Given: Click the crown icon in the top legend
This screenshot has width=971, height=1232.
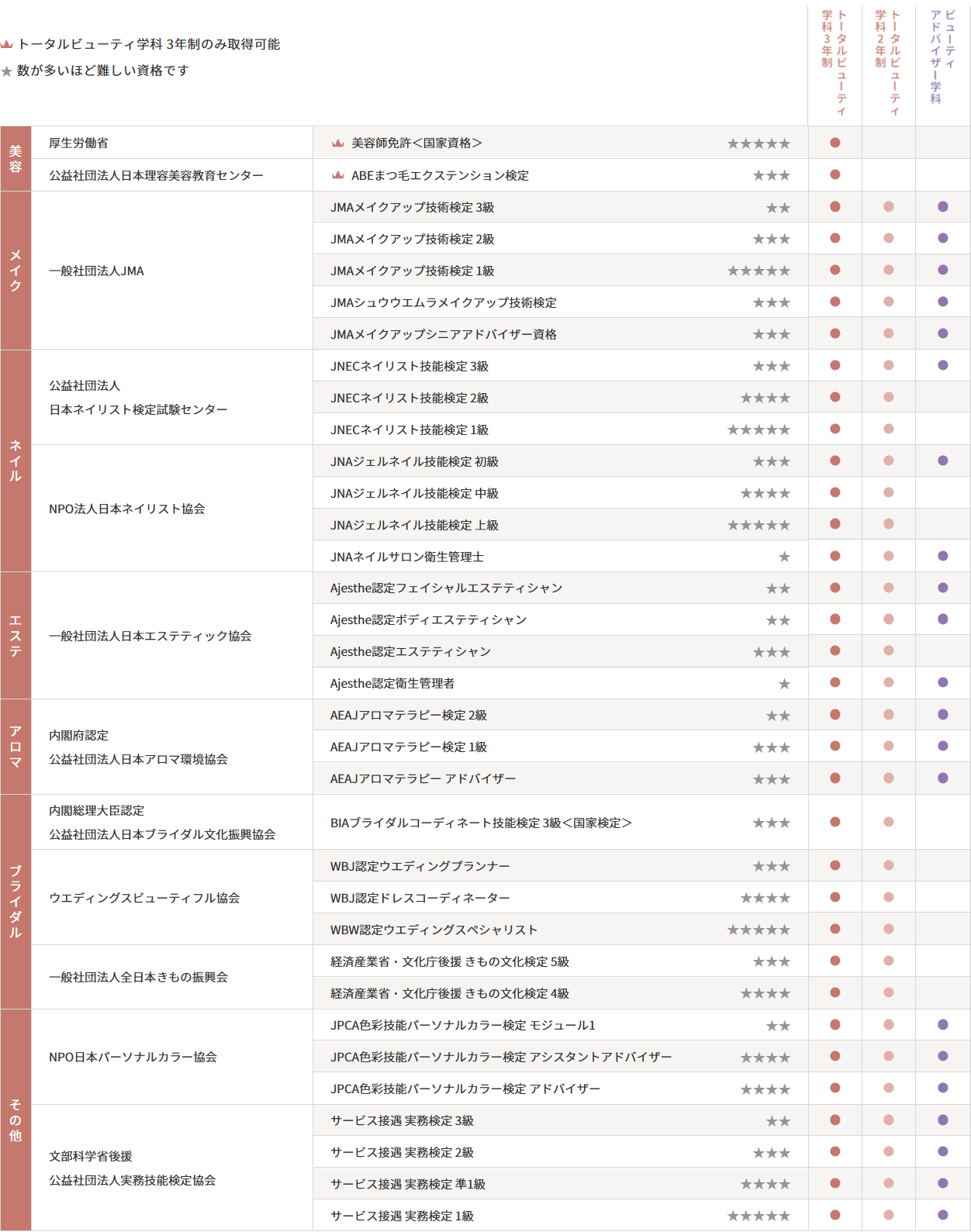Looking at the screenshot, I should (x=7, y=44).
